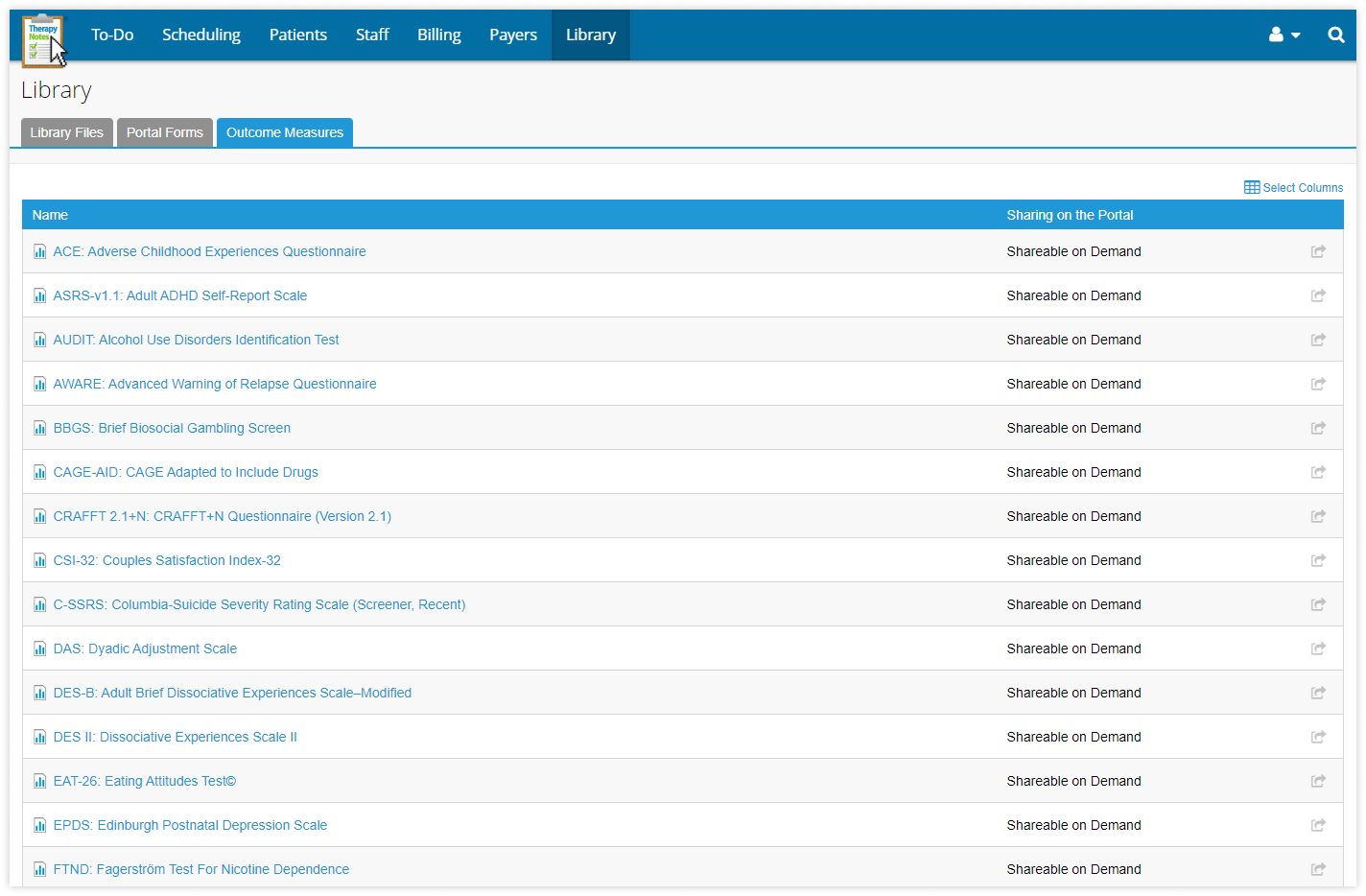Click share icon for CSI-32 row
This screenshot has width=1366, height=896.
point(1318,560)
